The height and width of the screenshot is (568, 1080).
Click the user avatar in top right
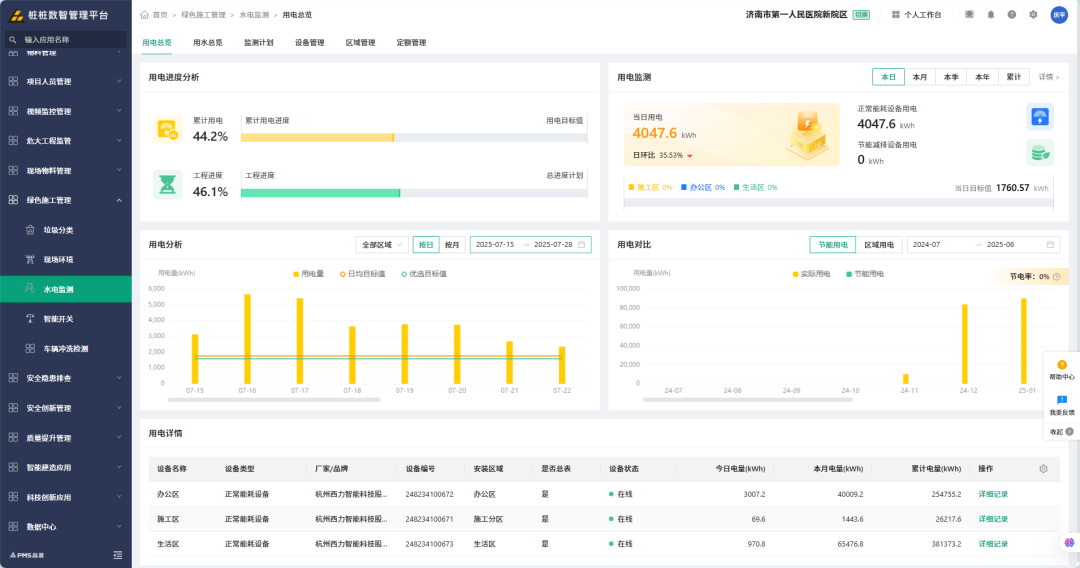click(x=1059, y=14)
